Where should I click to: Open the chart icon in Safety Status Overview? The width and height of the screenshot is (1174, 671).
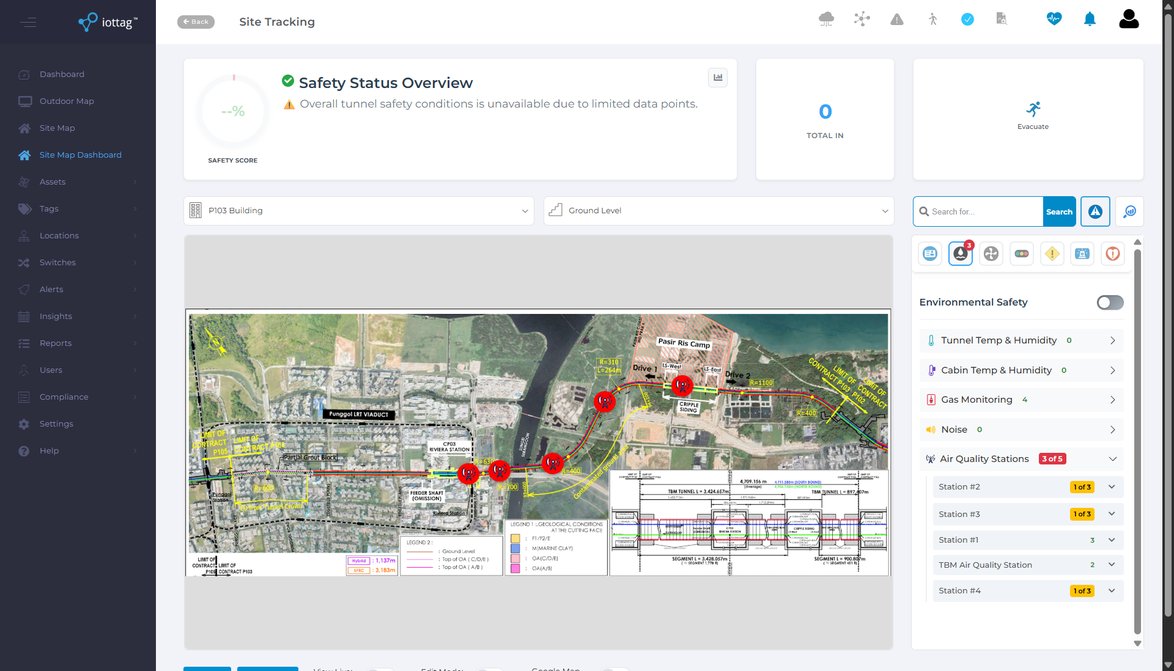718,77
